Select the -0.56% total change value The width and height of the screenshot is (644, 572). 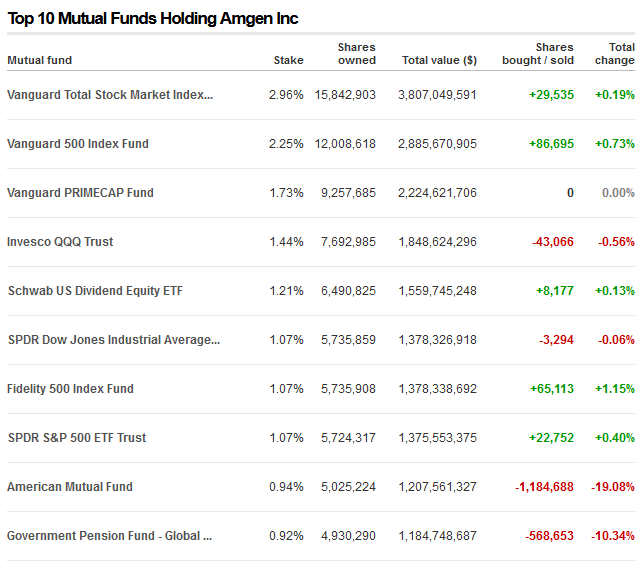pos(616,242)
